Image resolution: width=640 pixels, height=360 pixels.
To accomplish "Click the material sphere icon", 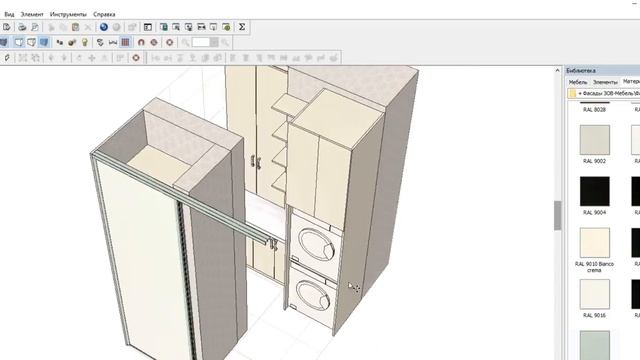I will tap(72, 42).
